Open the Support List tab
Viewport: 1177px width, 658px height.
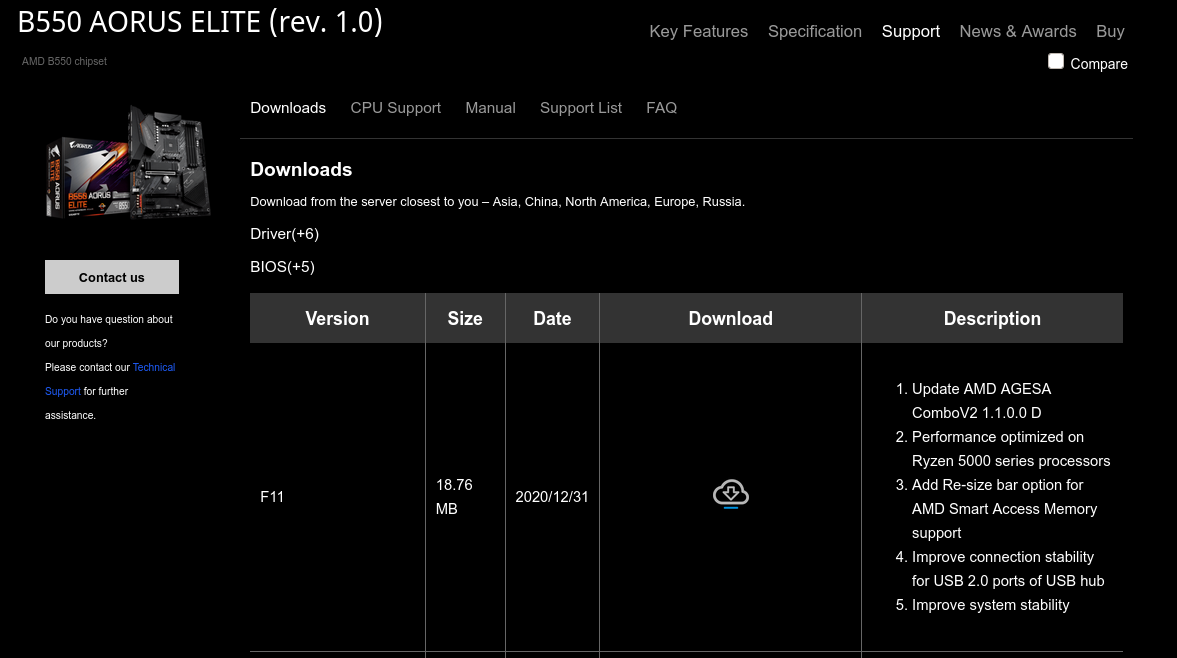[581, 108]
